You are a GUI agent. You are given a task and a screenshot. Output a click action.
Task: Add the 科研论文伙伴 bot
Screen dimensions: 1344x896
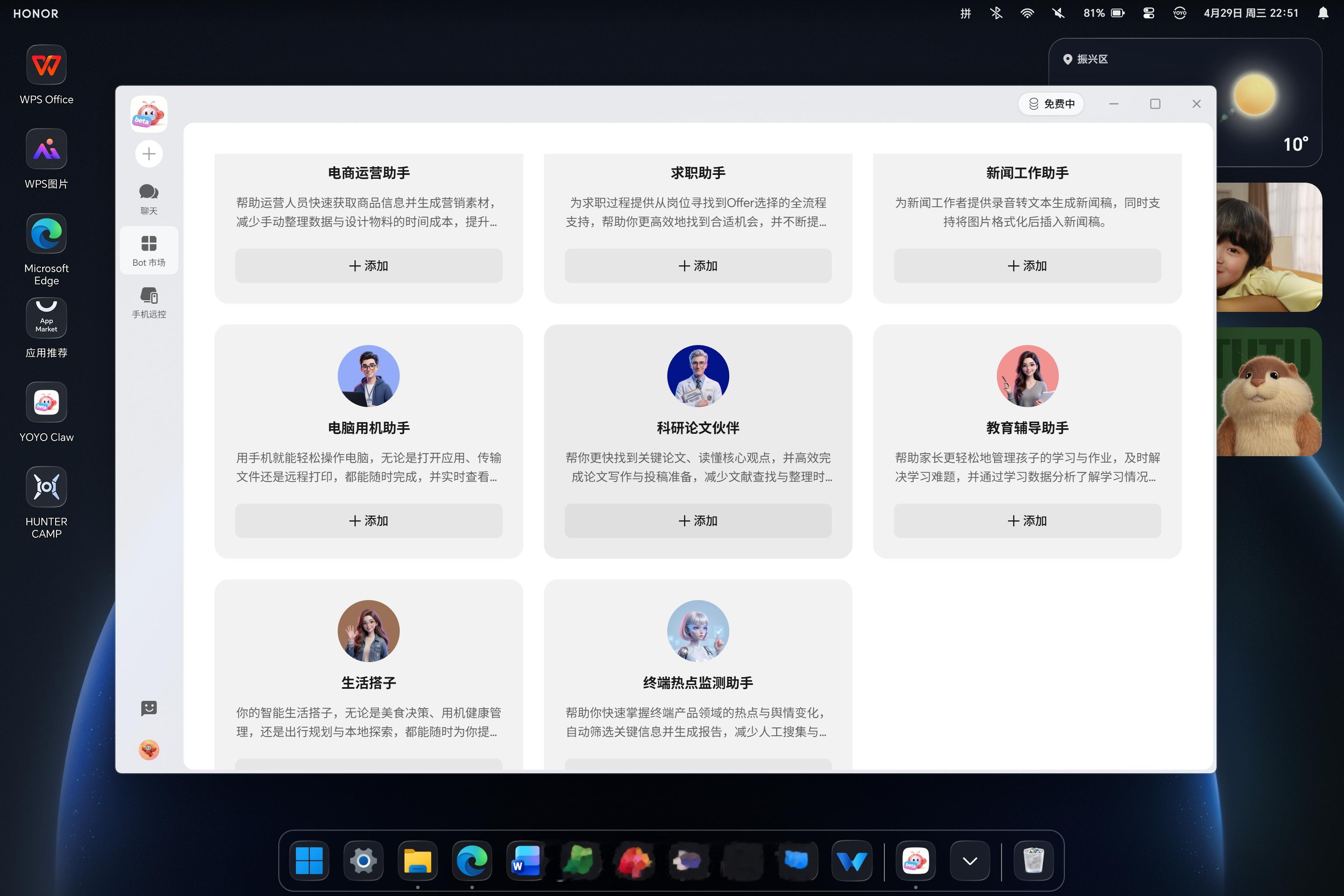click(698, 520)
